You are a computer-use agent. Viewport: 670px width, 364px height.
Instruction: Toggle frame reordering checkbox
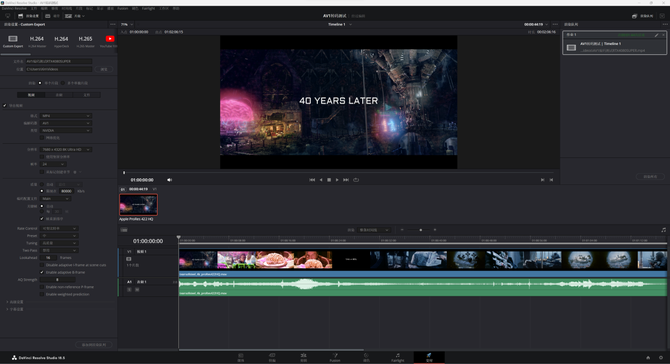pyautogui.click(x=42, y=218)
